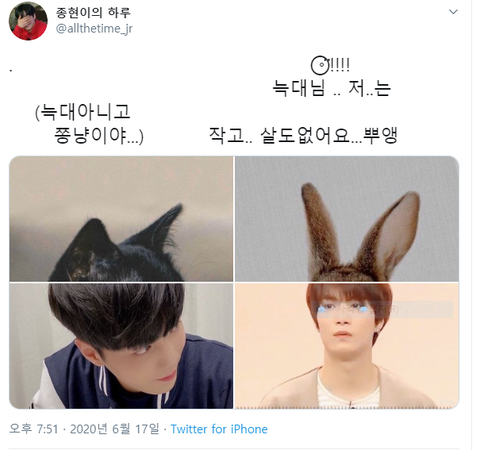The height and width of the screenshot is (450, 480).
Task: Click the 2020년 6월 17일 date text
Action: pos(114,429)
